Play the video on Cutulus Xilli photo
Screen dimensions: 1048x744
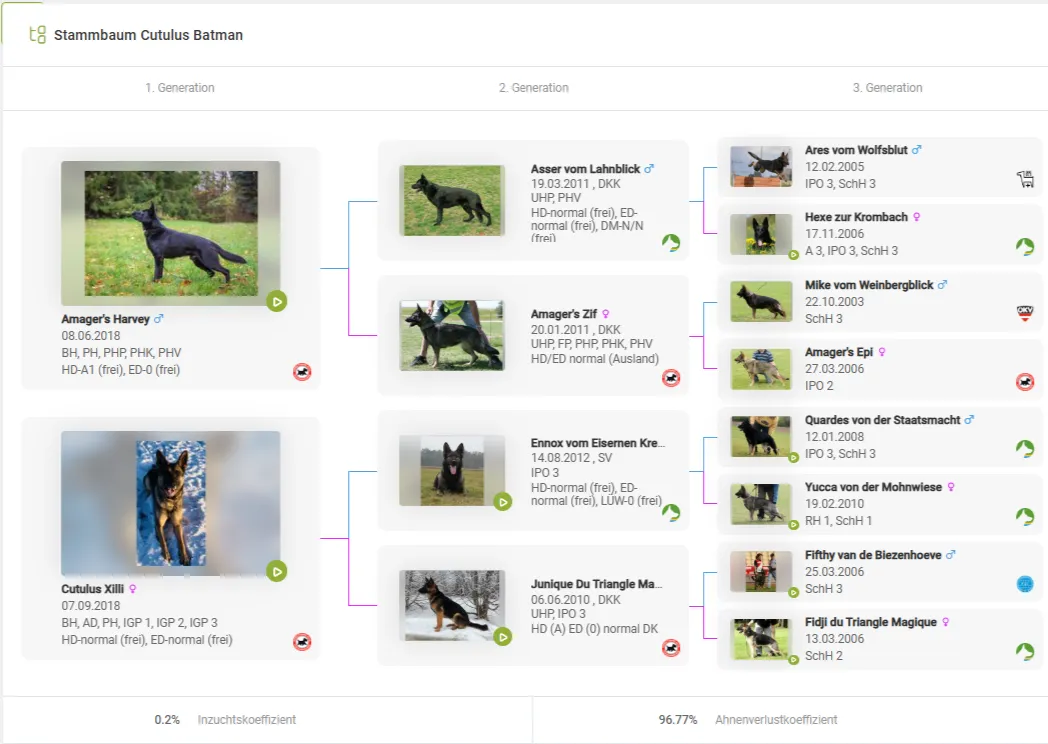point(277,571)
